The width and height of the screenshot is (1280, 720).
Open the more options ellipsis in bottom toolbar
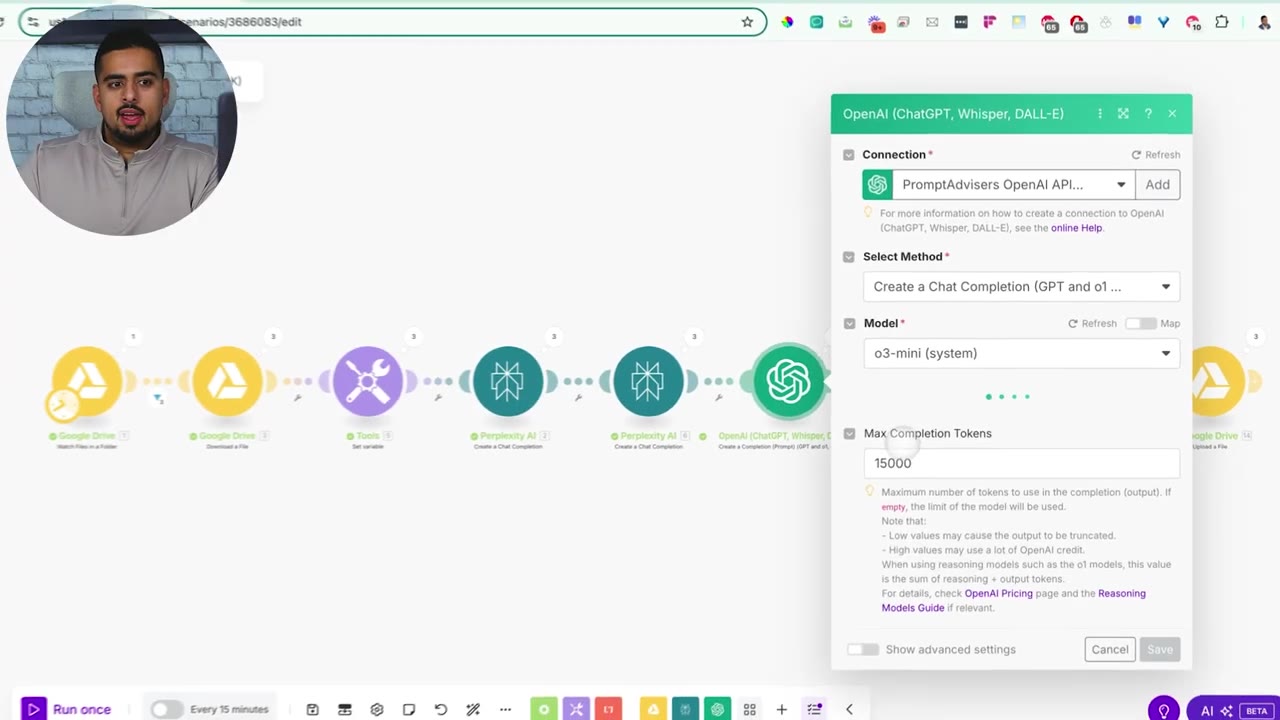(x=505, y=709)
